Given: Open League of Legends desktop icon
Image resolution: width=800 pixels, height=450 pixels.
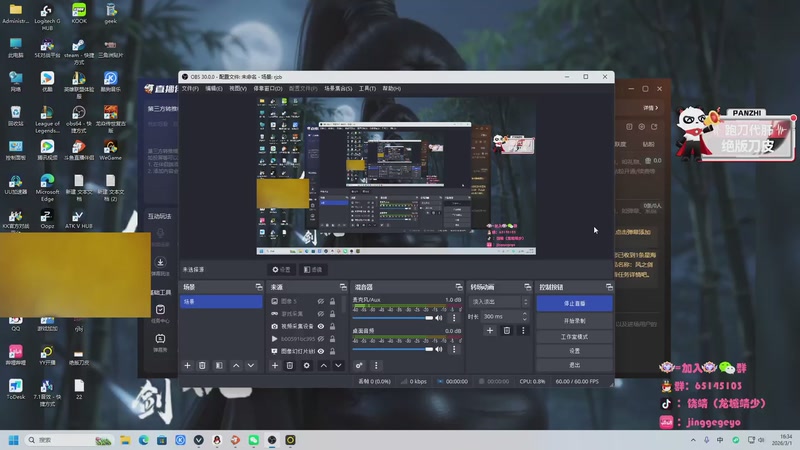Looking at the screenshot, I should pos(47,119).
